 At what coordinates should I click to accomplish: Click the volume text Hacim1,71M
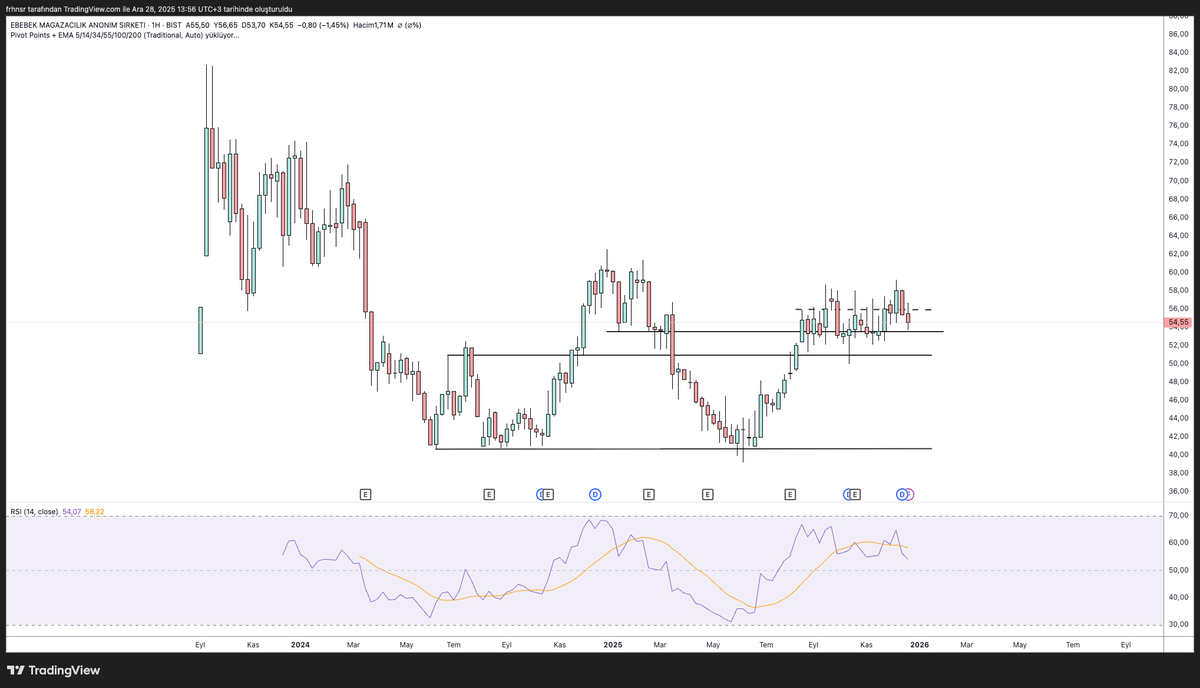pyautogui.click(x=373, y=25)
